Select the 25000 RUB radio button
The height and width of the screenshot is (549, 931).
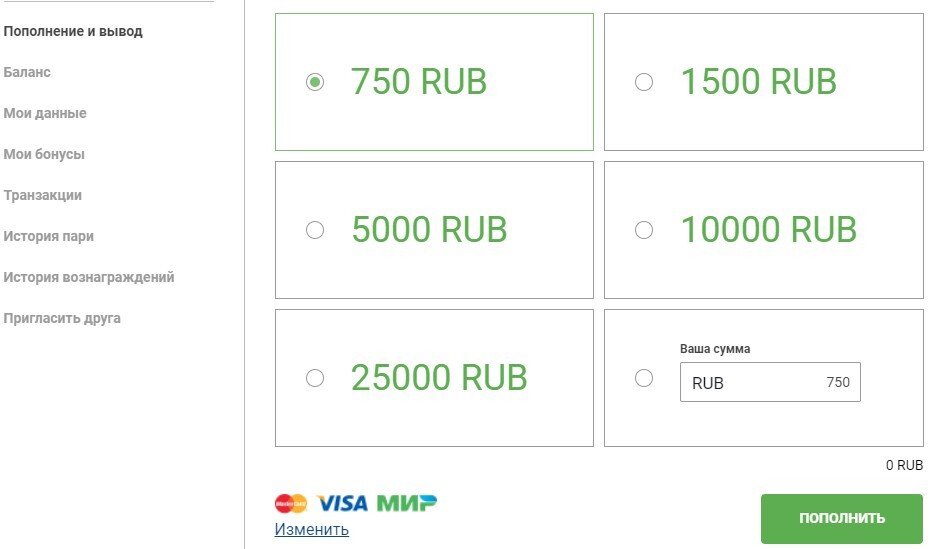[315, 378]
